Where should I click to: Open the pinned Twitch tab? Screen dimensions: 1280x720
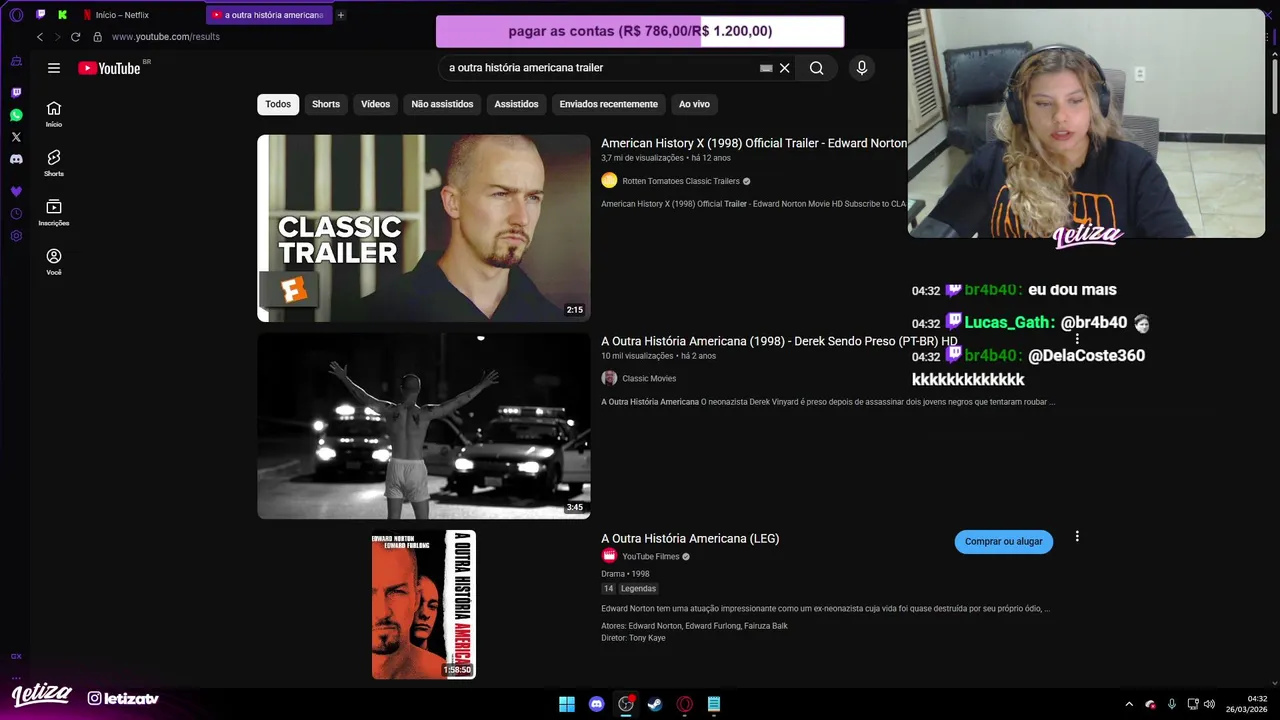pos(41,15)
